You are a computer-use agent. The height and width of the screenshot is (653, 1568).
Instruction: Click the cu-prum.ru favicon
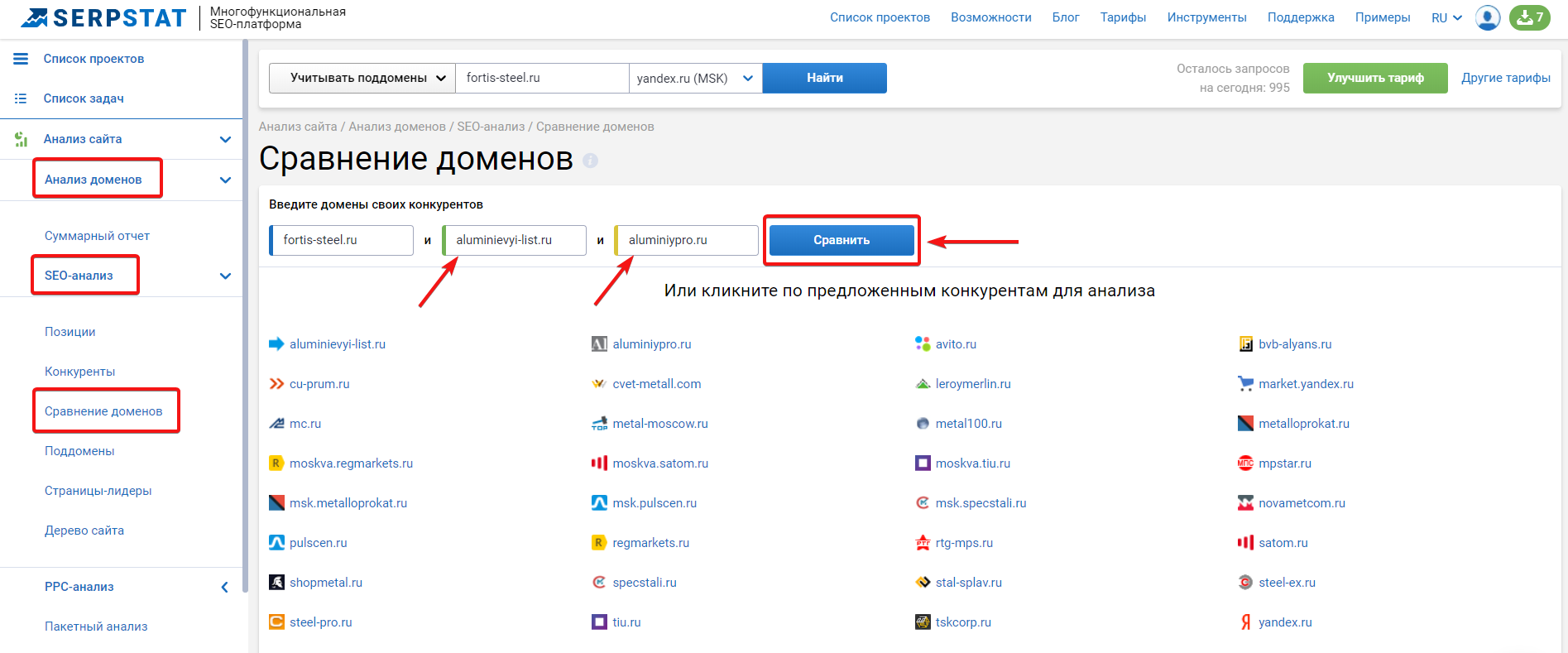tap(276, 383)
